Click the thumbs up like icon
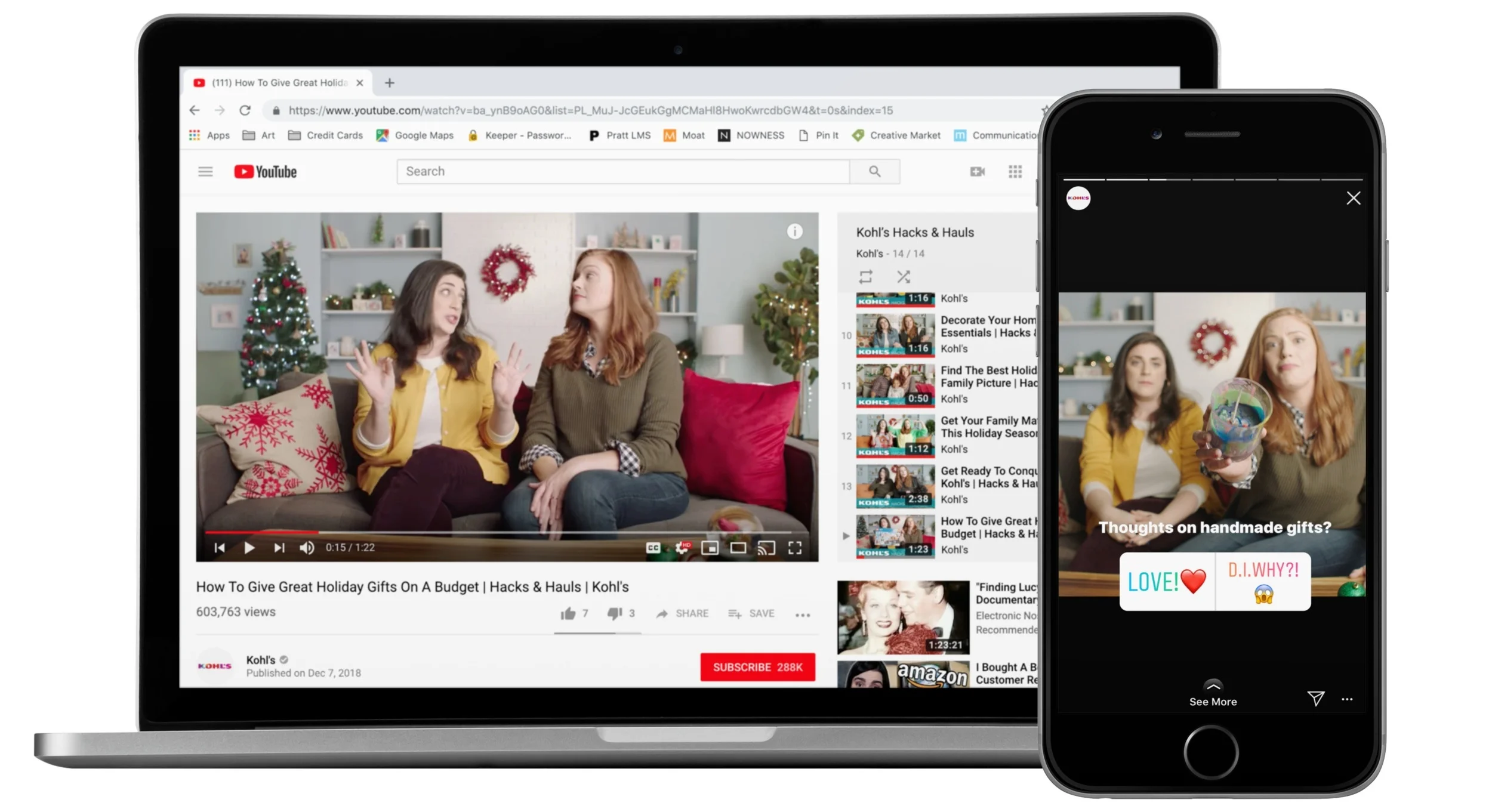Screen dimensions: 1492x812 (x=568, y=613)
